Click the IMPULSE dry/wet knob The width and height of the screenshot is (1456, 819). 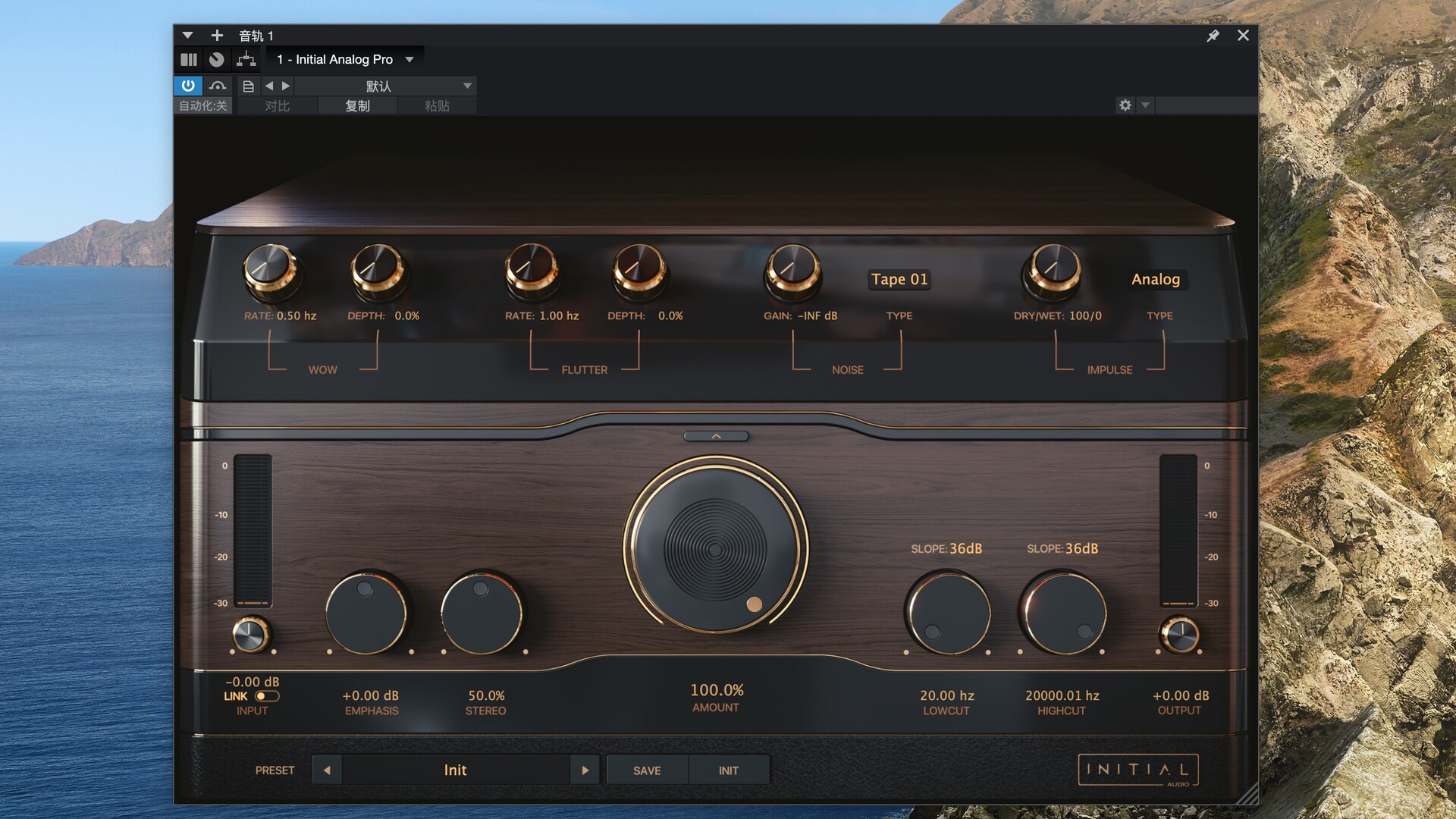1052,271
